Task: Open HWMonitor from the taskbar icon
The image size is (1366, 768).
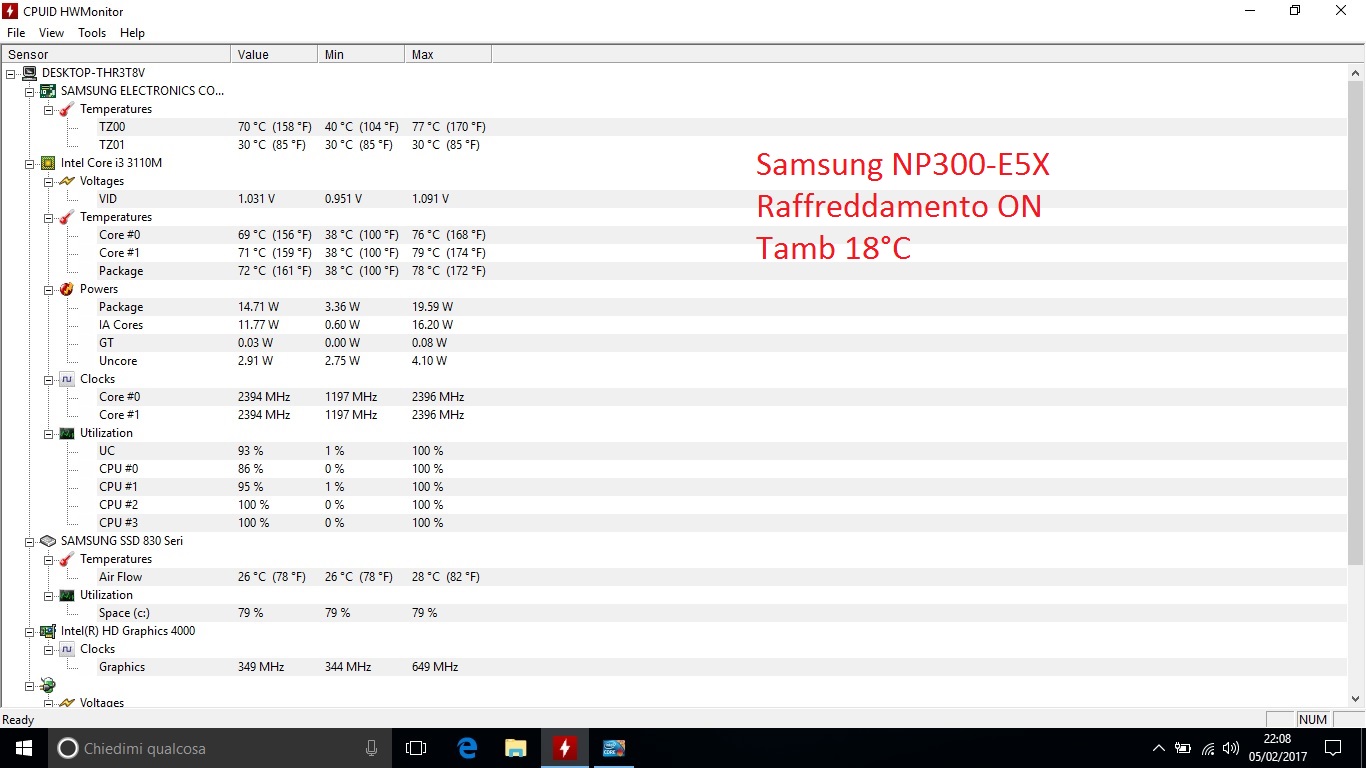Action: pos(565,747)
